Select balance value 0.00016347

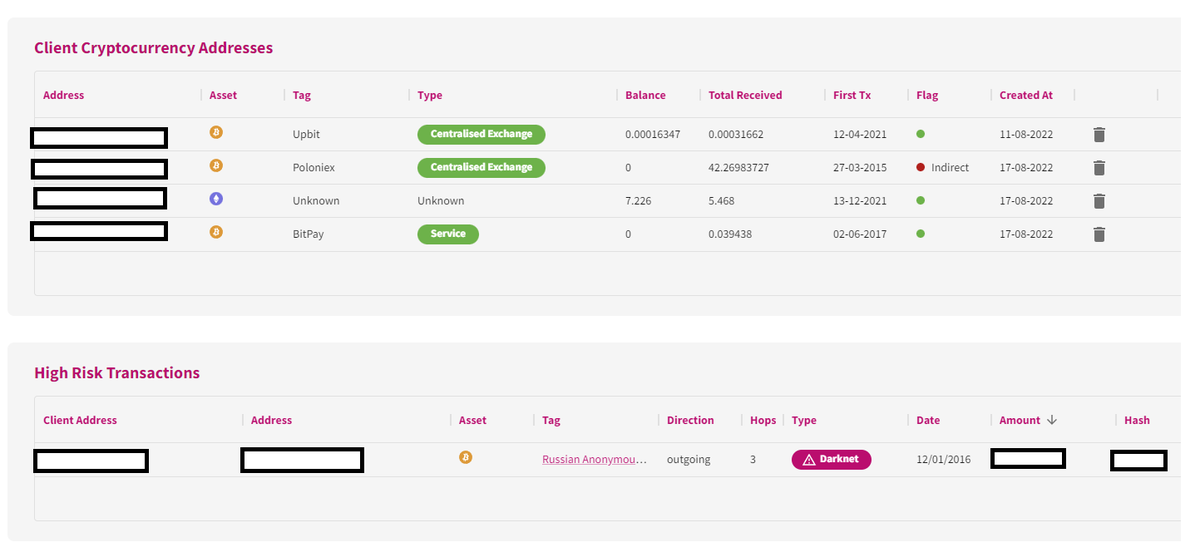pos(652,134)
